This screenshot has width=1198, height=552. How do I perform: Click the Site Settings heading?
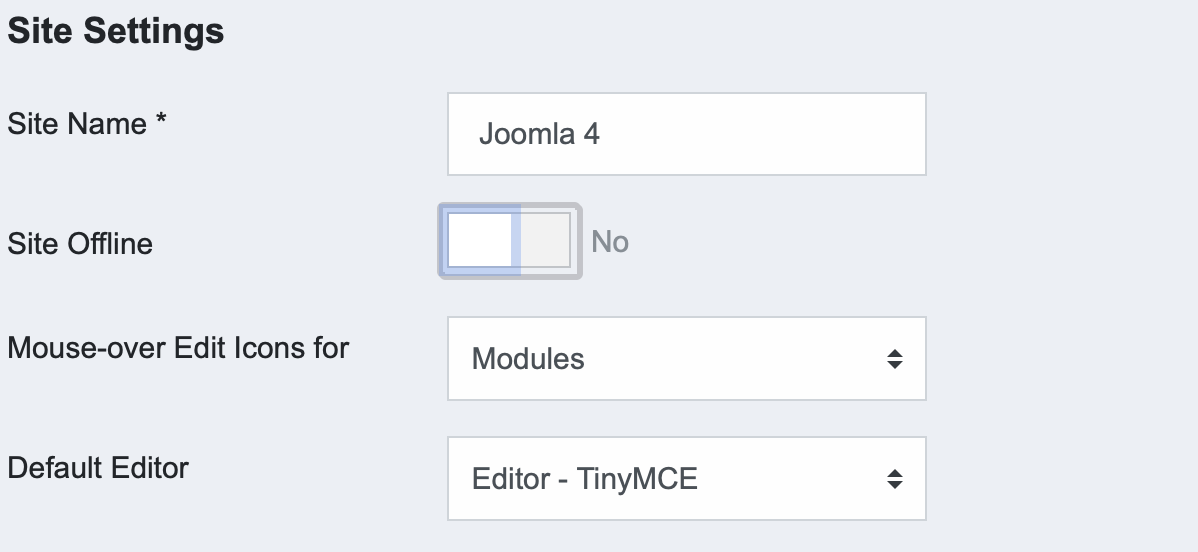pyautogui.click(x=115, y=31)
